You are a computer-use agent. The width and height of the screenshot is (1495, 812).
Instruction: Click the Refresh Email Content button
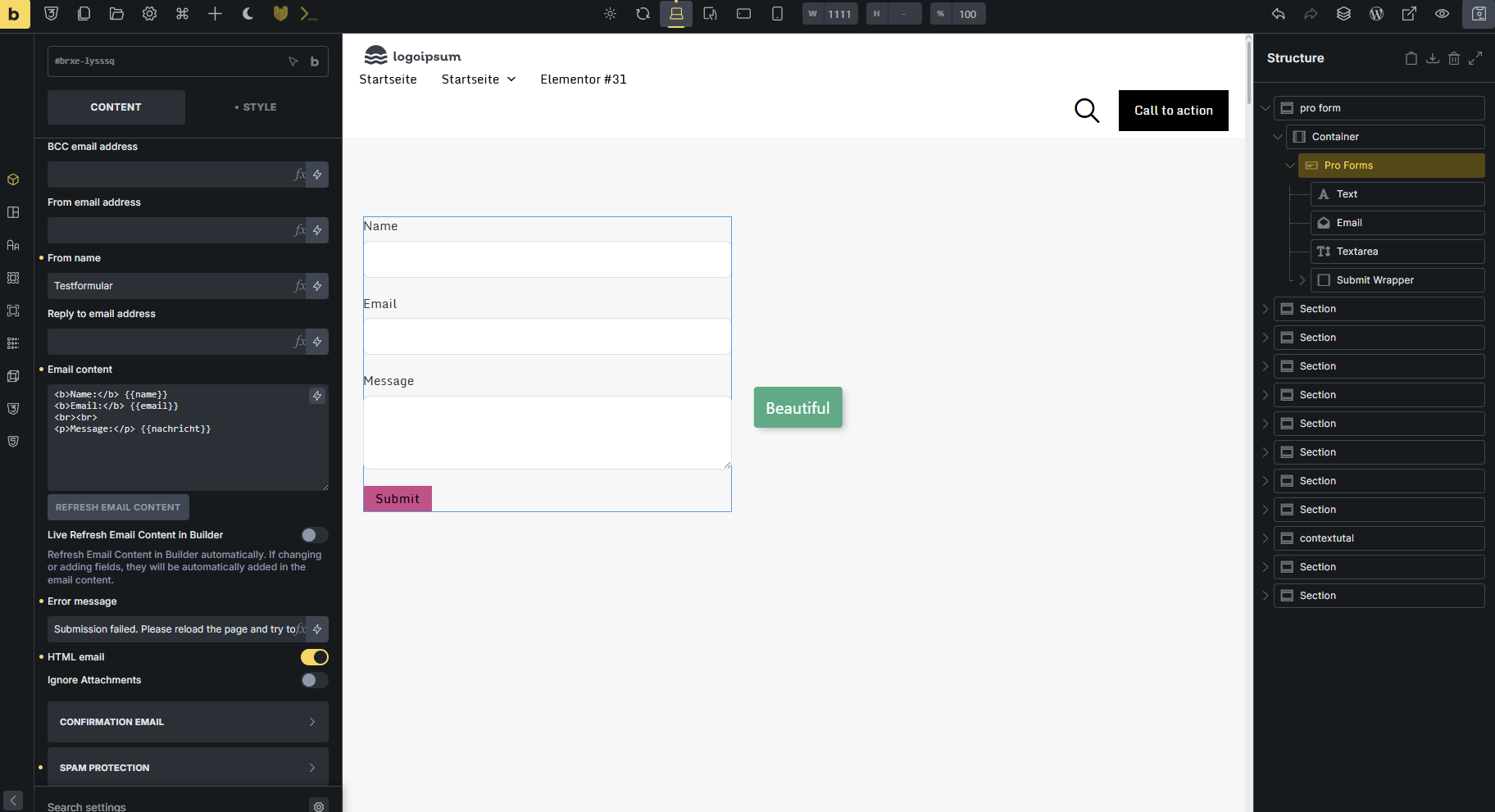(x=118, y=507)
